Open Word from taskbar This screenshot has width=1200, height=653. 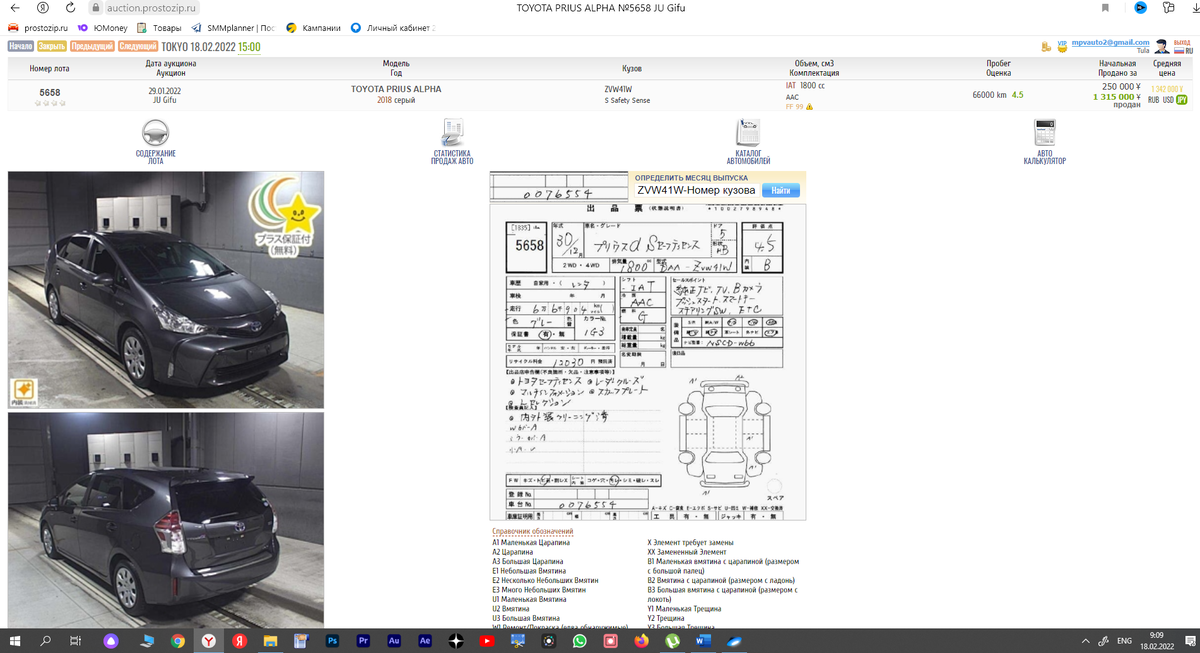tap(702, 640)
